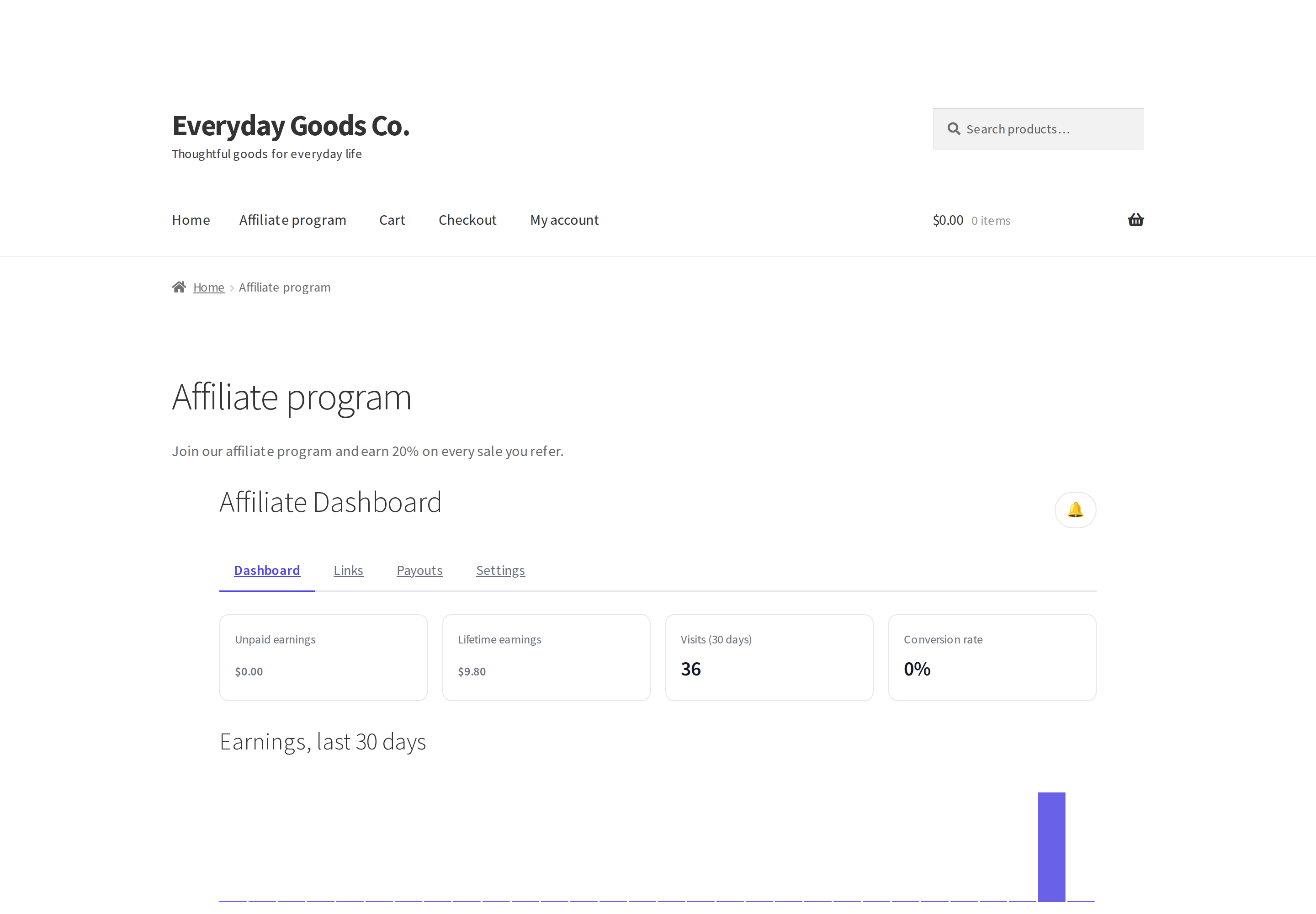Click the Lifetime earnings $9.80 value

(x=471, y=671)
